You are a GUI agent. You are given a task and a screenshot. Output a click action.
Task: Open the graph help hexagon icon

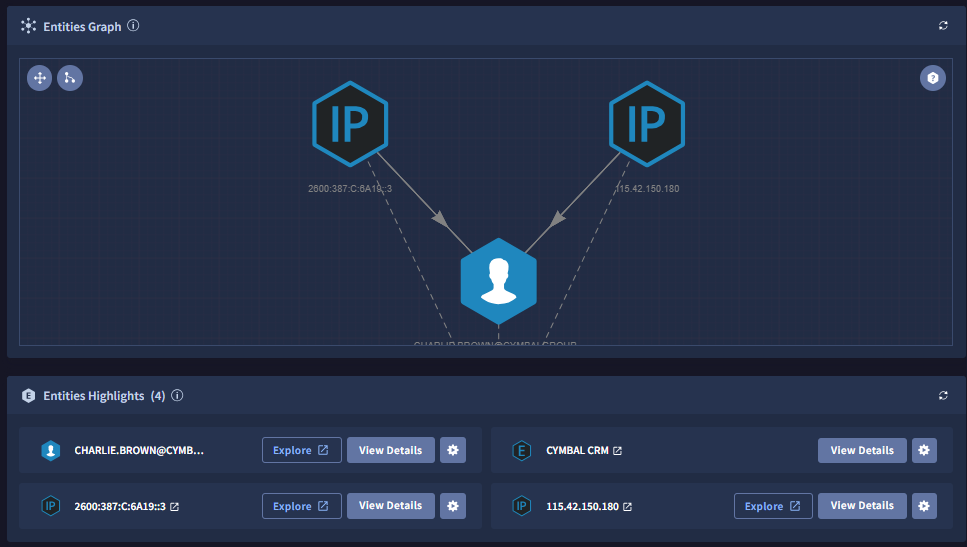[x=932, y=78]
